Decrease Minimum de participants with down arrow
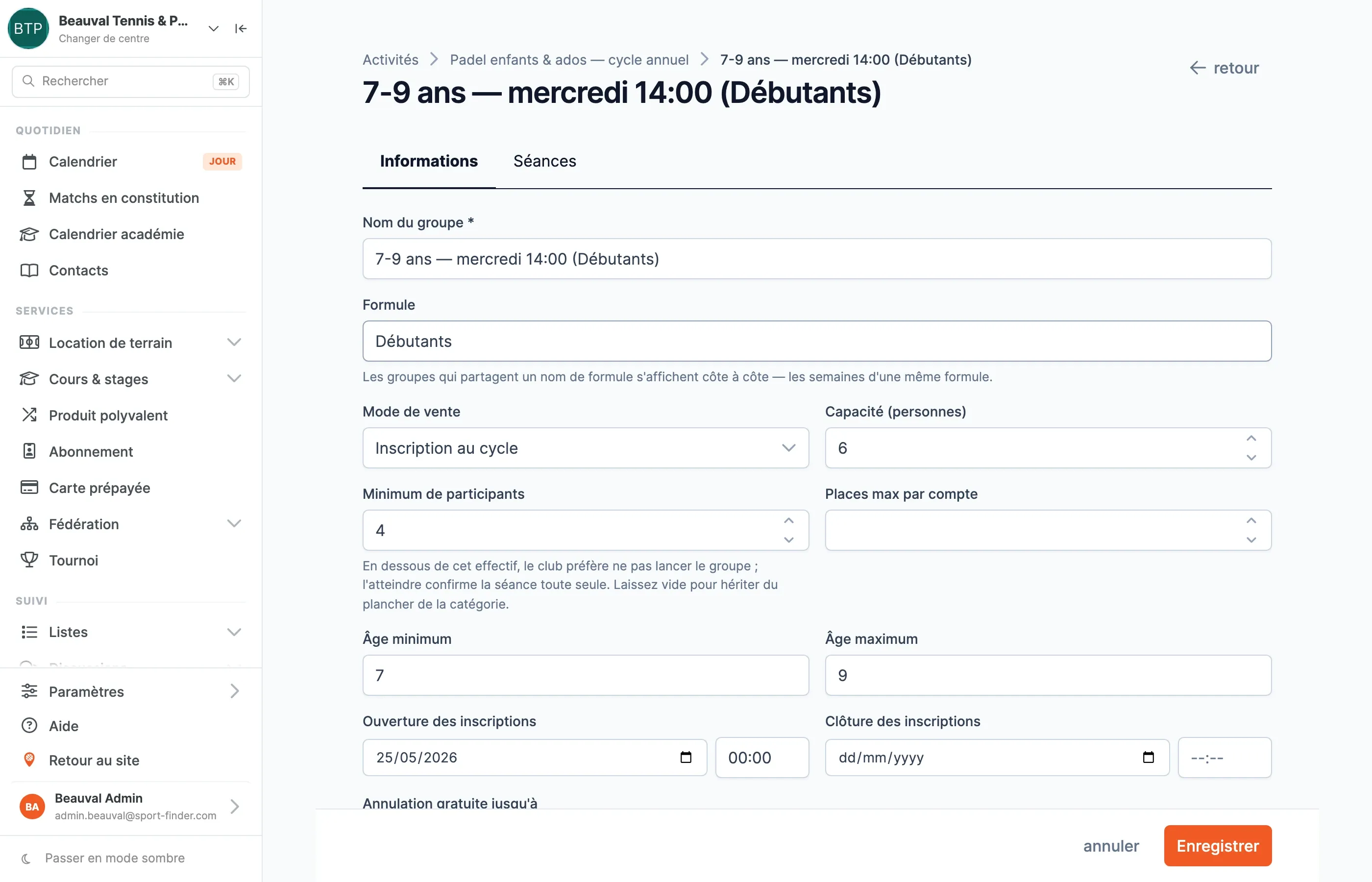Image resolution: width=1372 pixels, height=882 pixels. pyautogui.click(x=788, y=540)
